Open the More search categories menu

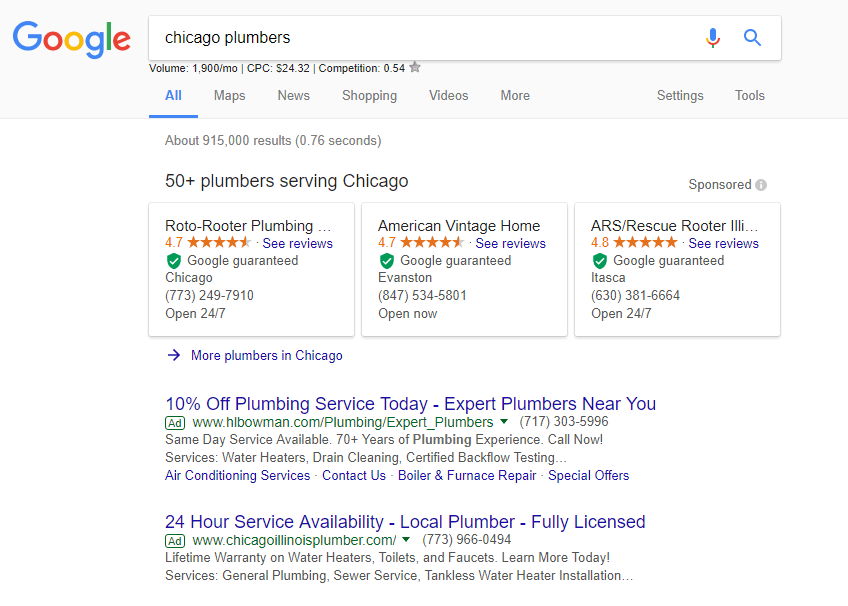[x=515, y=96]
